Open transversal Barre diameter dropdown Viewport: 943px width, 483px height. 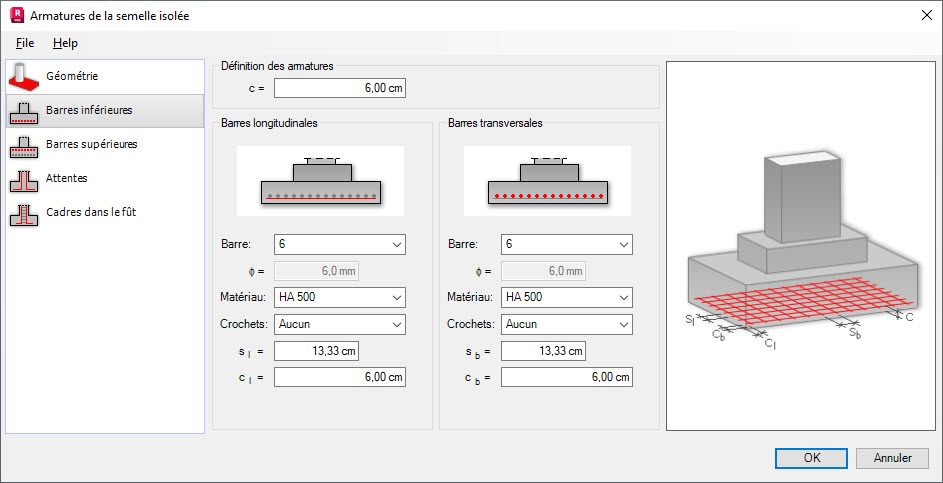567,244
